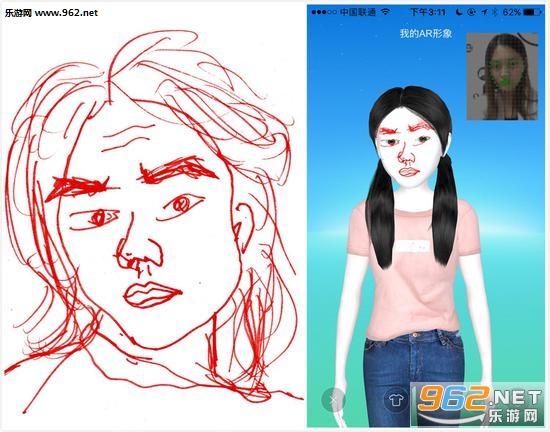Viewport: 550px width, 432px height.
Task: Click the 962.NET 乐游网 logo
Action: [x=479, y=404]
